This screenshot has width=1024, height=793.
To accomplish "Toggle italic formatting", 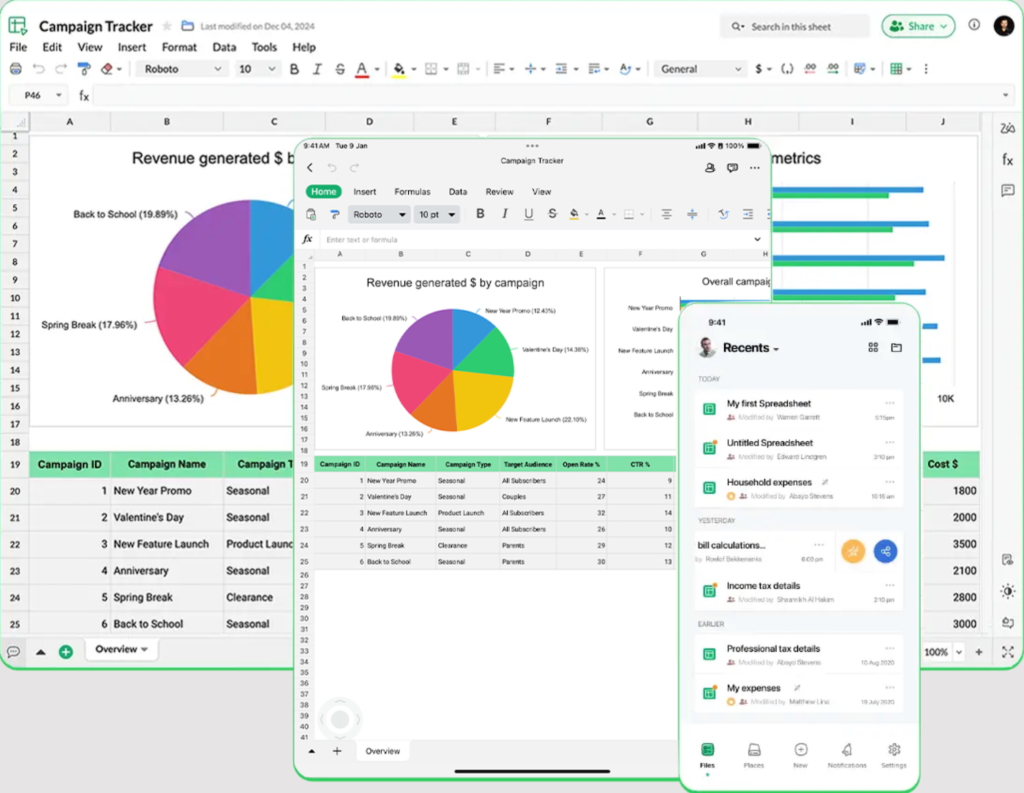I will [x=317, y=69].
